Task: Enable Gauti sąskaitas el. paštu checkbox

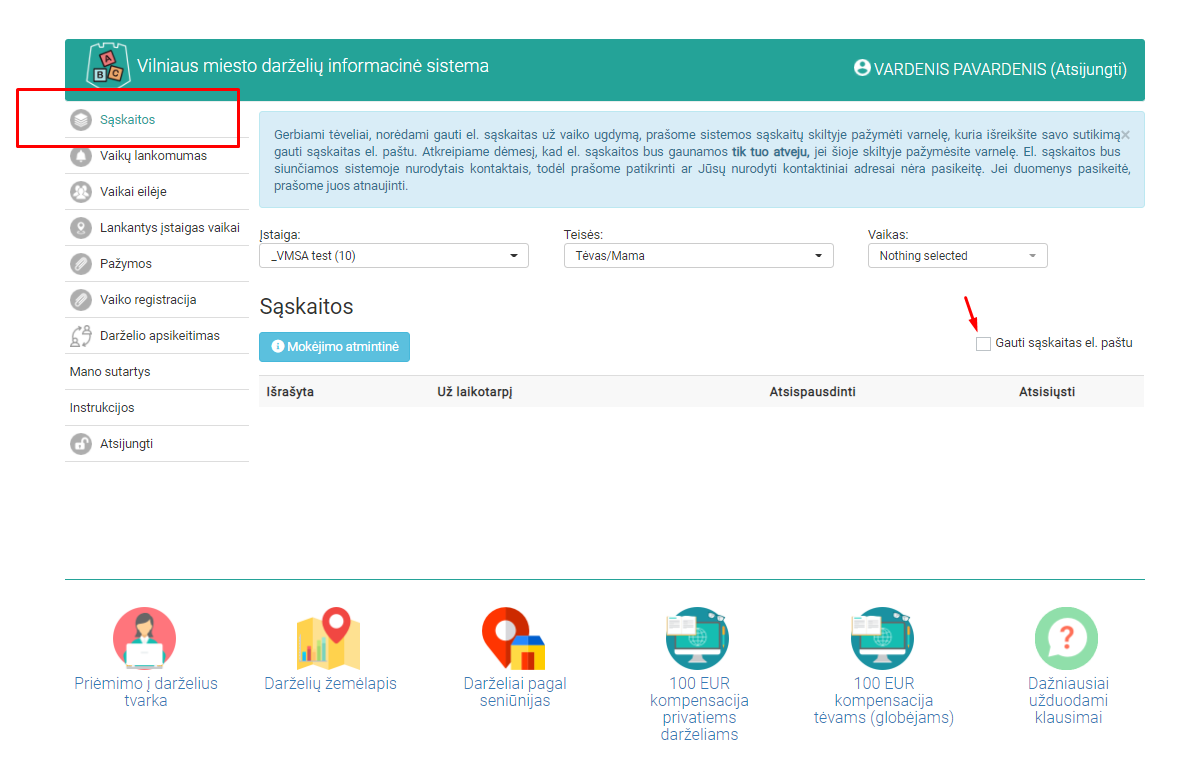Action: tap(983, 344)
